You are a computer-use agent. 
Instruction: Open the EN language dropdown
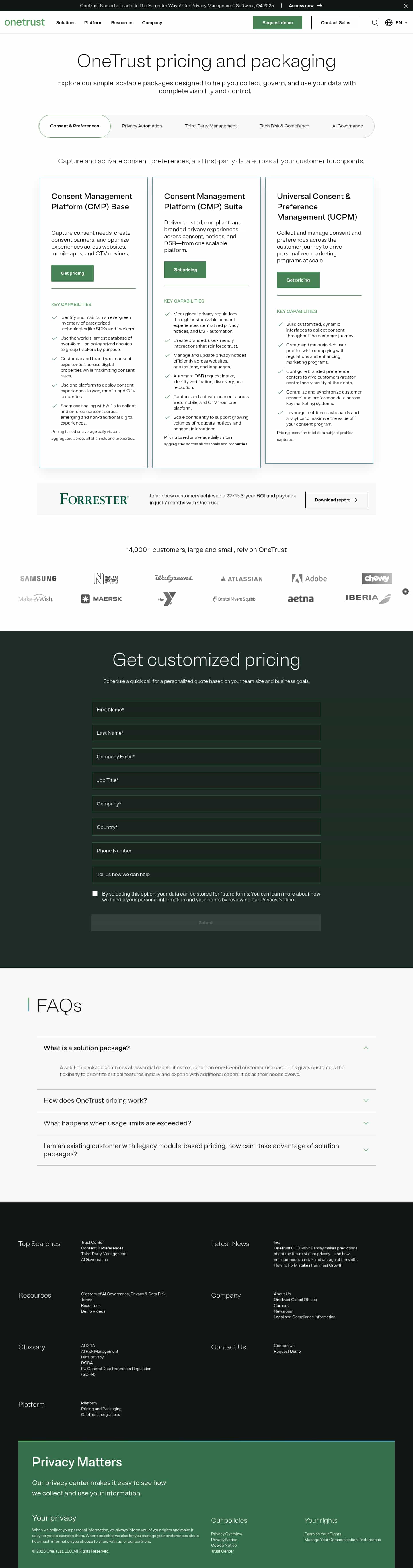pos(400,22)
